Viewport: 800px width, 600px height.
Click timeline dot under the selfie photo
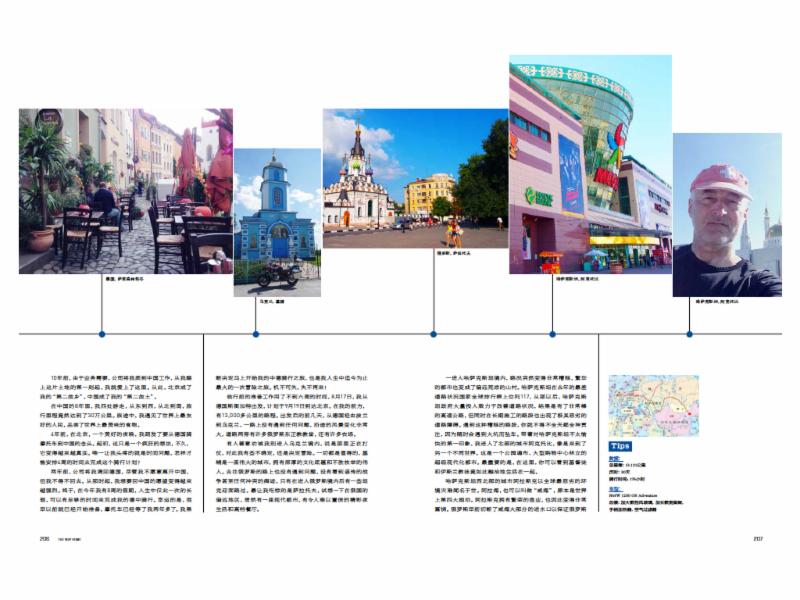pyautogui.click(x=689, y=334)
